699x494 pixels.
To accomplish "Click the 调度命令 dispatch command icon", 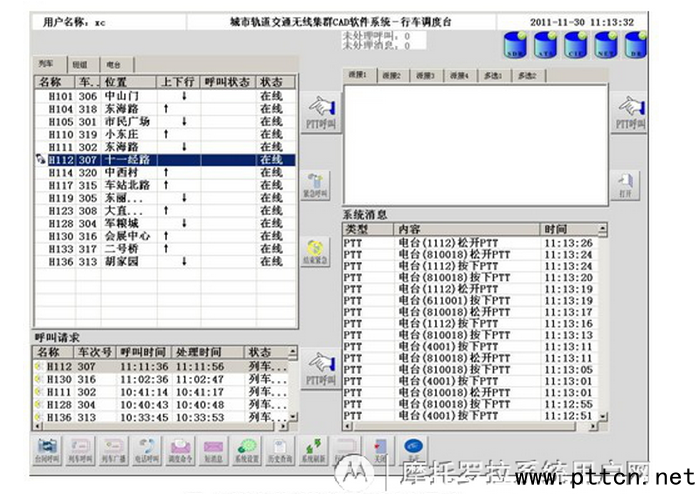I will (x=180, y=449).
